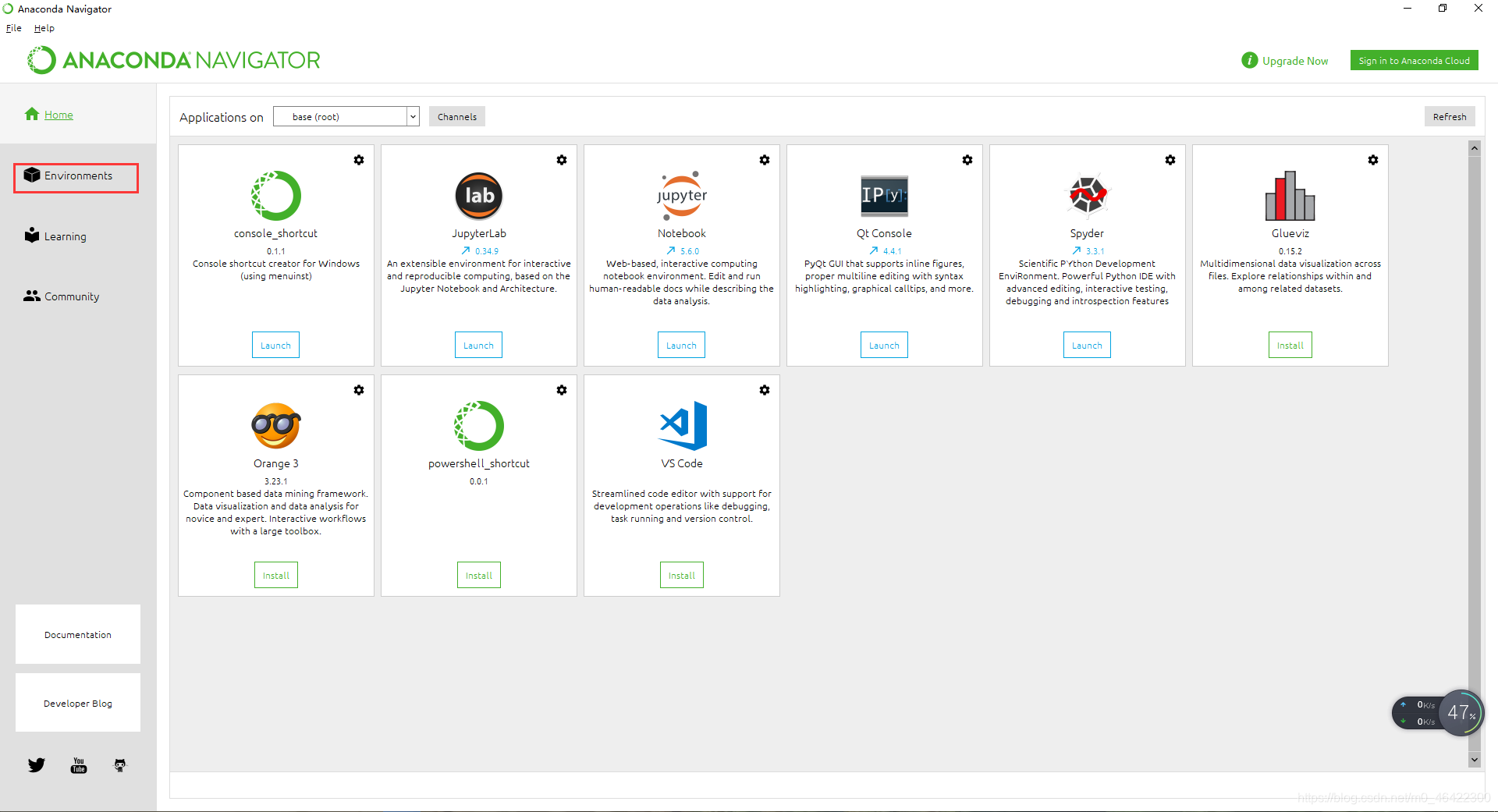Open settings gear on Spyder card
This screenshot has width=1498, height=812.
pos(1170,160)
